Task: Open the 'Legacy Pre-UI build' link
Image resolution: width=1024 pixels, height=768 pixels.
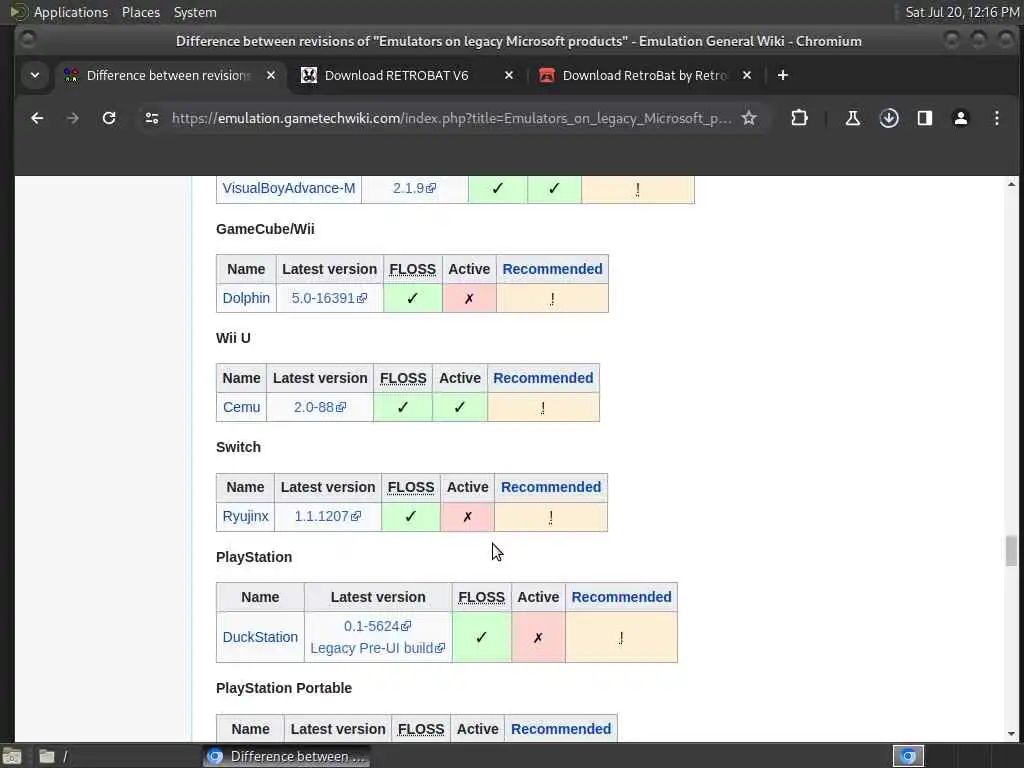Action: coord(377,648)
